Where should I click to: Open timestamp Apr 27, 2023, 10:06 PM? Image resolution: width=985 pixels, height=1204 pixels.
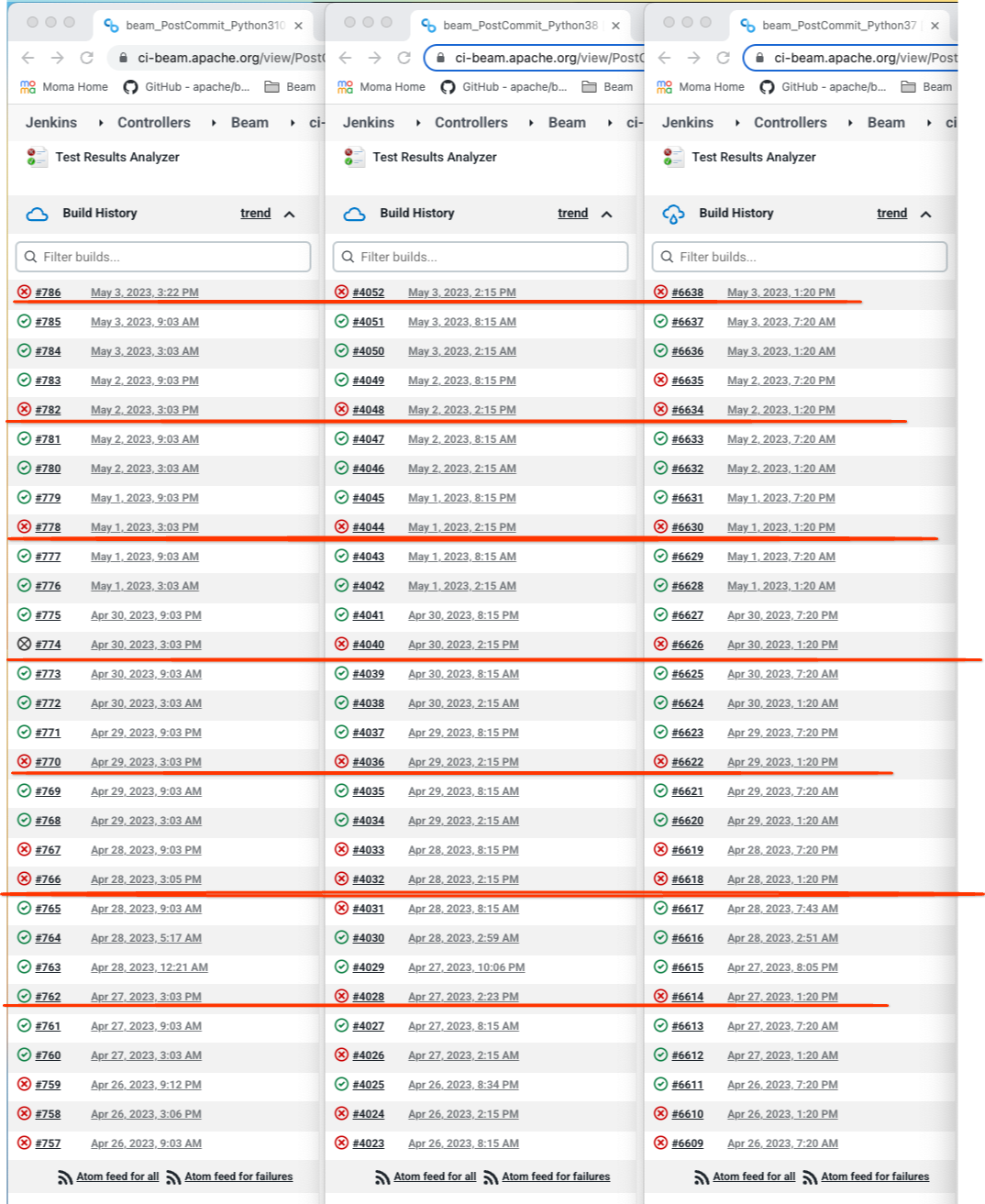[x=467, y=967]
